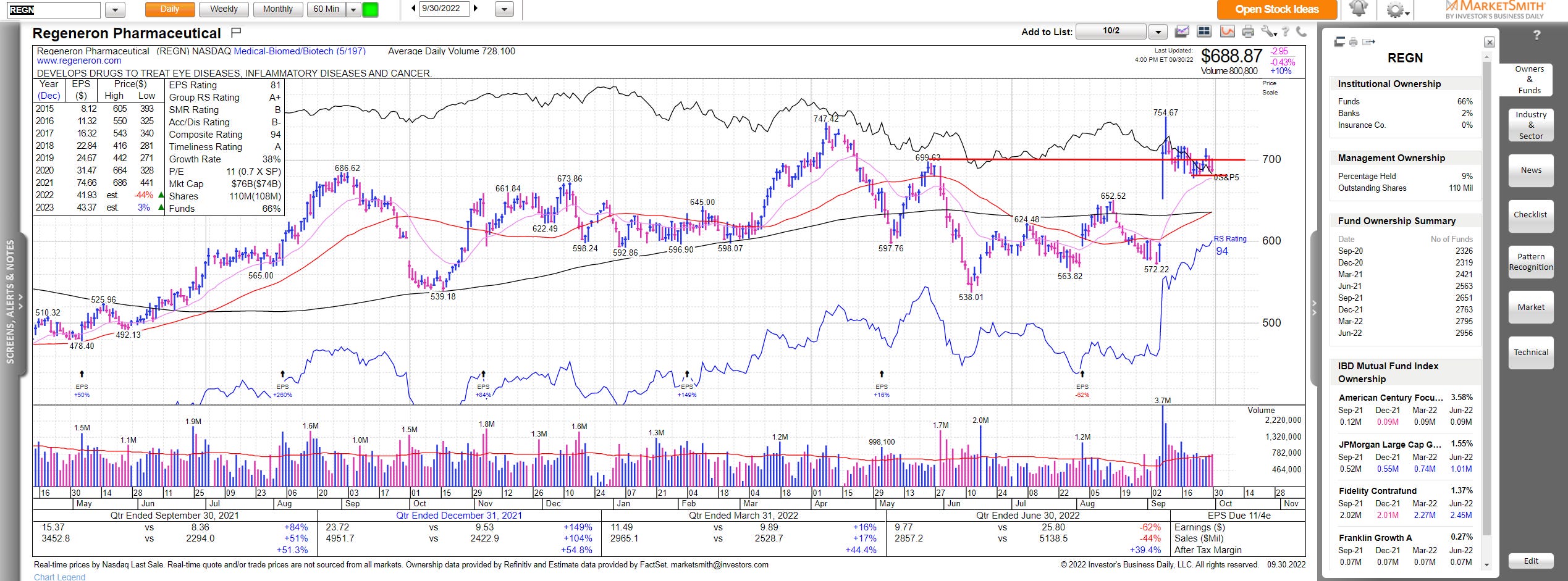Click the REGN panel dock window icon
The image size is (1568, 581).
point(1339,42)
